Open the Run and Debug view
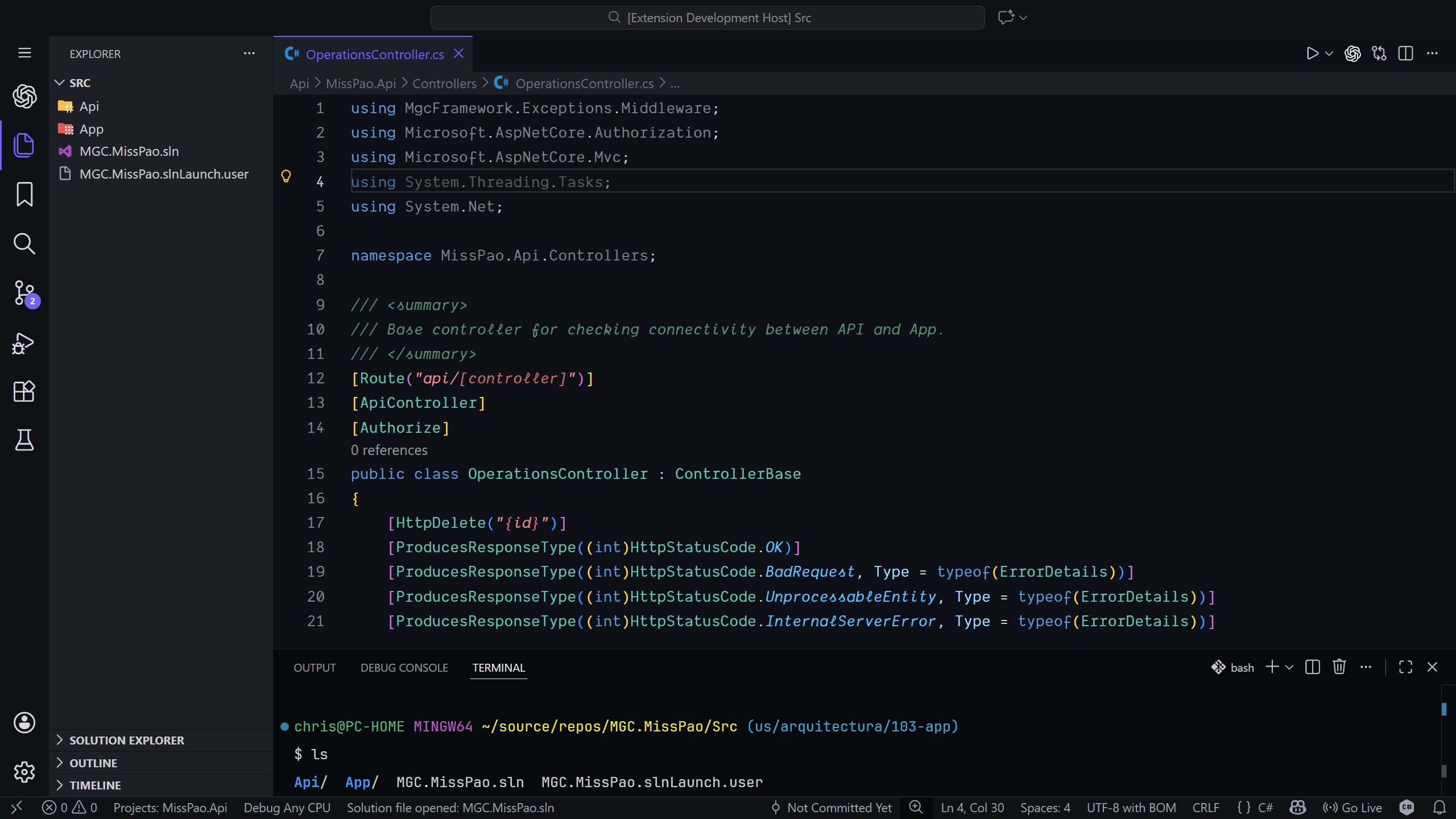 point(24,343)
